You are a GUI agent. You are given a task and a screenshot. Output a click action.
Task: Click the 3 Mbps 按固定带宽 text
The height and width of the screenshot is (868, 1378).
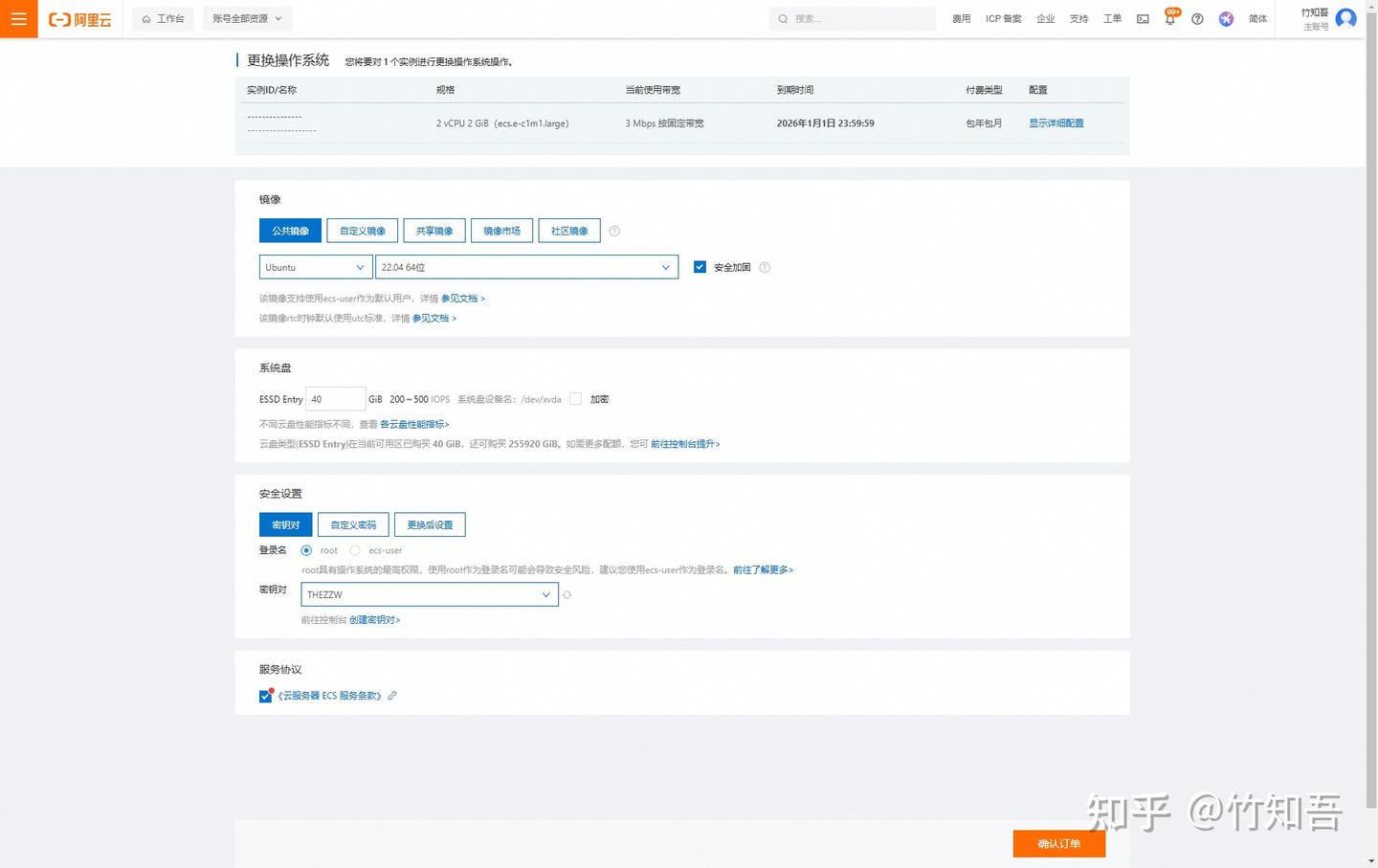(x=664, y=123)
